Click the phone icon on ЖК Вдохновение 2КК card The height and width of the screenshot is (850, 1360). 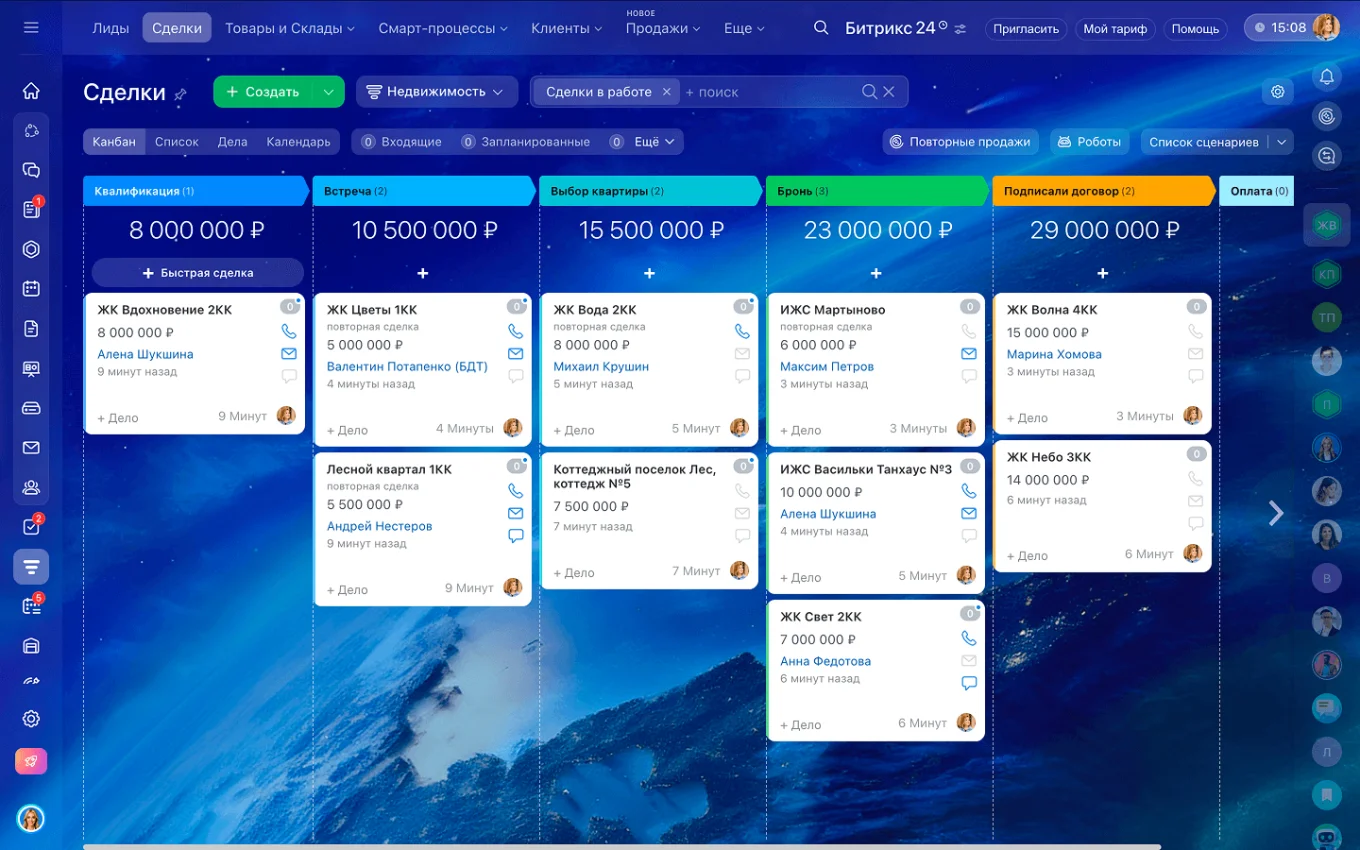click(x=289, y=331)
